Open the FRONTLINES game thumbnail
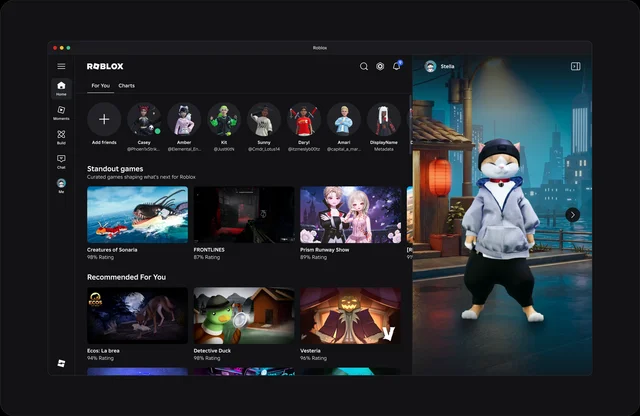The height and width of the screenshot is (416, 640). (x=244, y=215)
